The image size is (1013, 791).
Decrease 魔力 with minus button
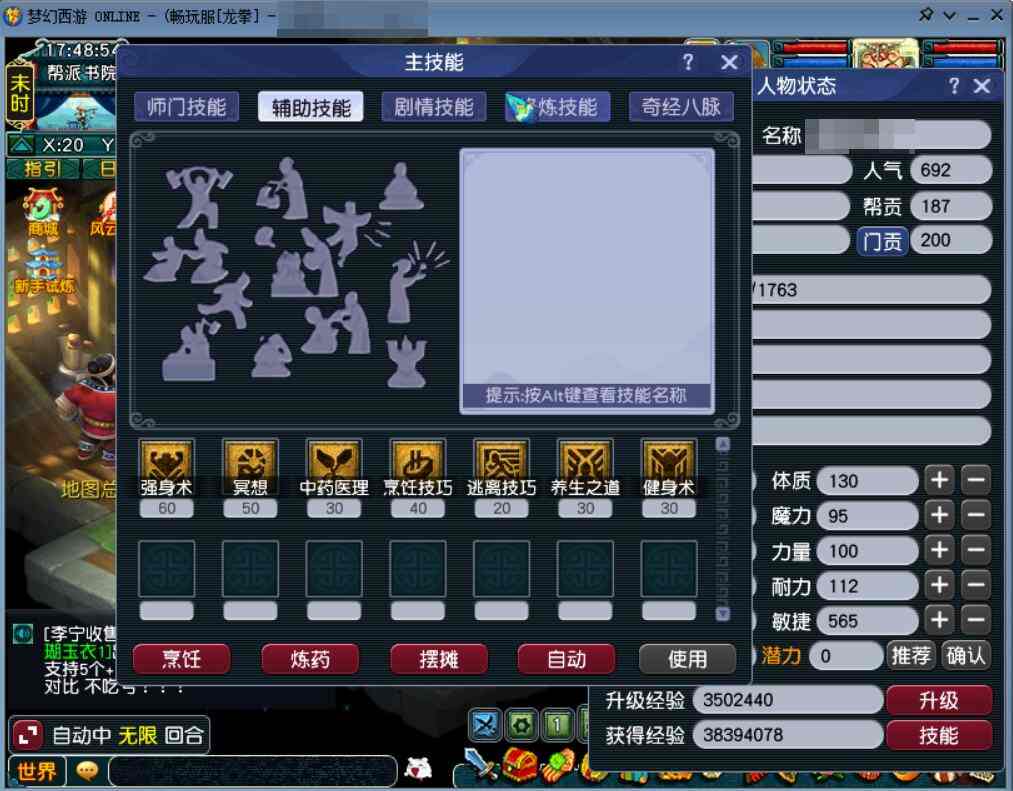coord(976,515)
